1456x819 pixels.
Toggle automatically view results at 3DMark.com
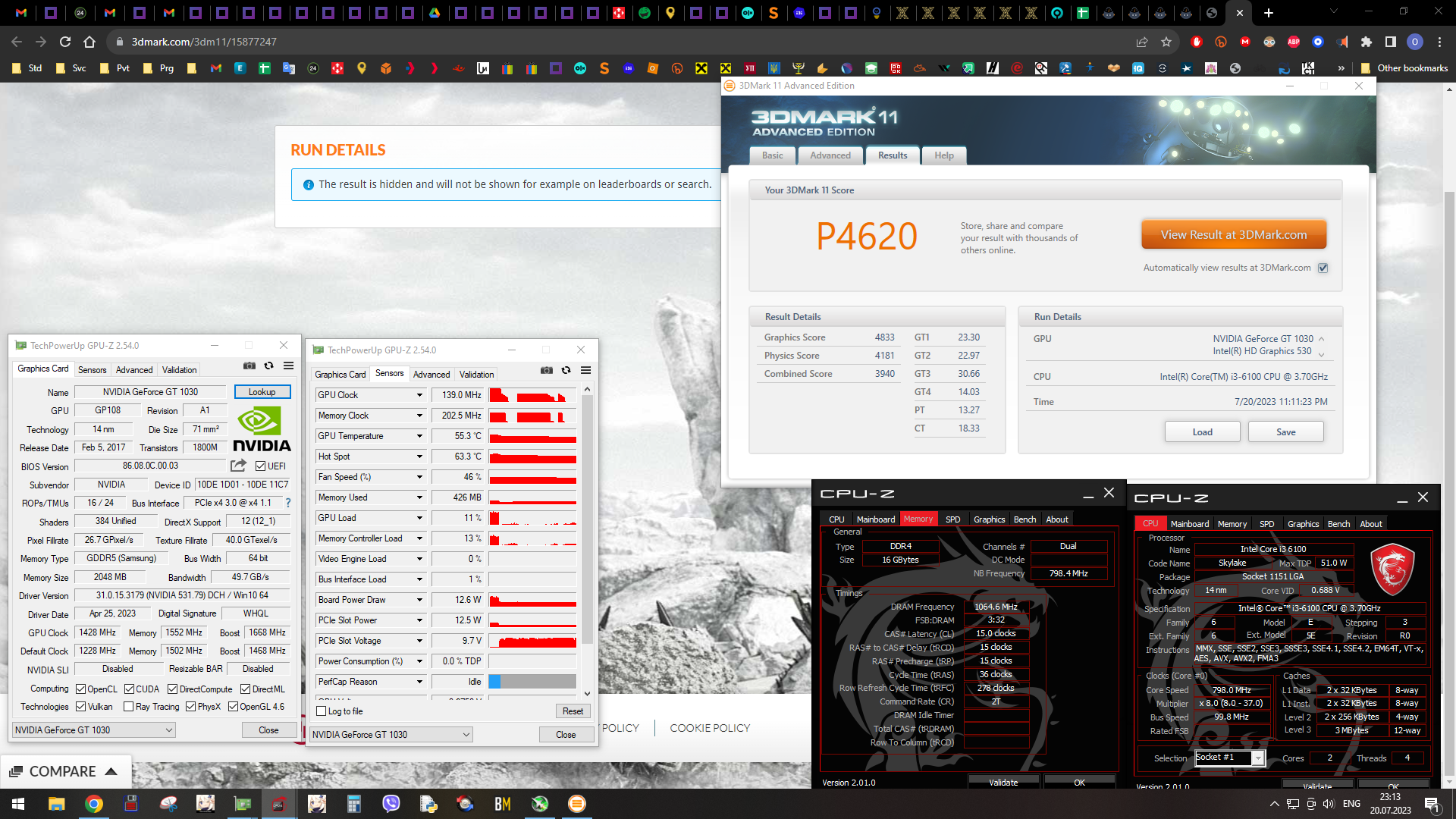(x=1323, y=268)
